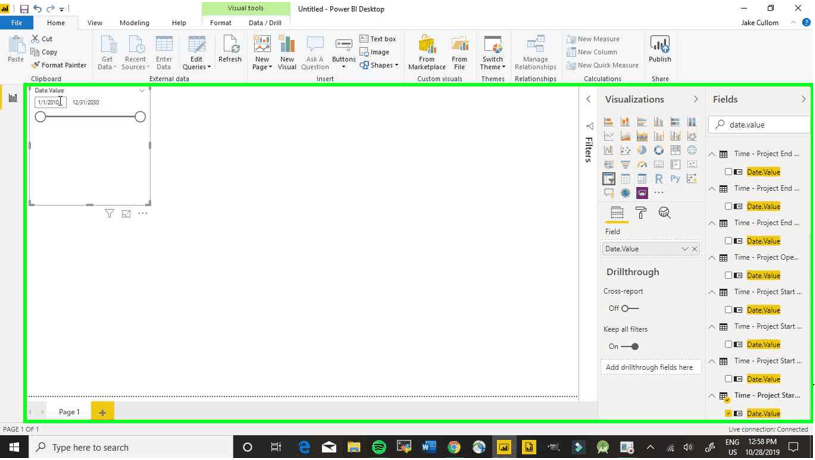The height and width of the screenshot is (460, 815).
Task: Select the Clustered column chart visualization
Action: tap(659, 122)
